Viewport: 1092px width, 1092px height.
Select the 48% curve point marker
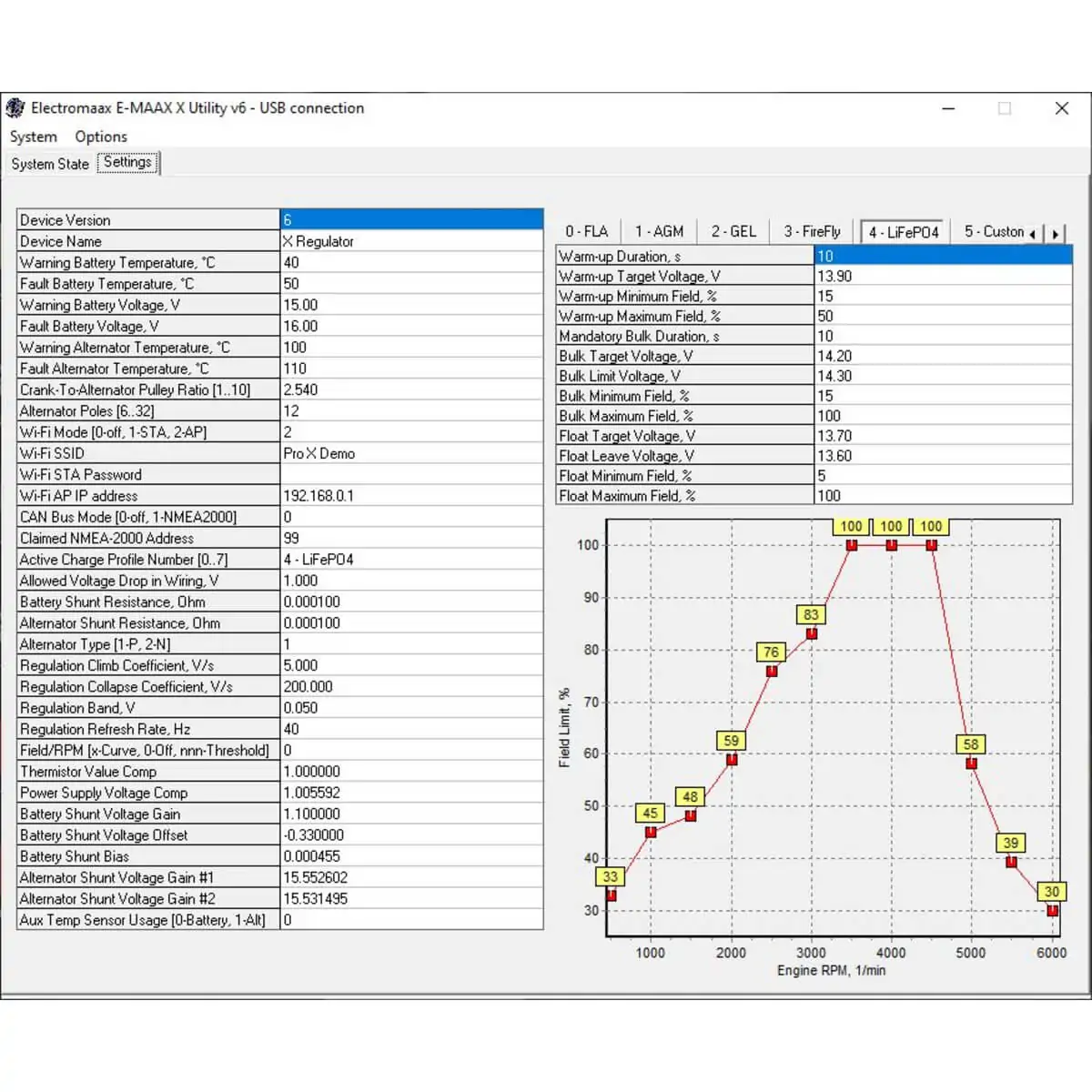pyautogui.click(x=691, y=816)
